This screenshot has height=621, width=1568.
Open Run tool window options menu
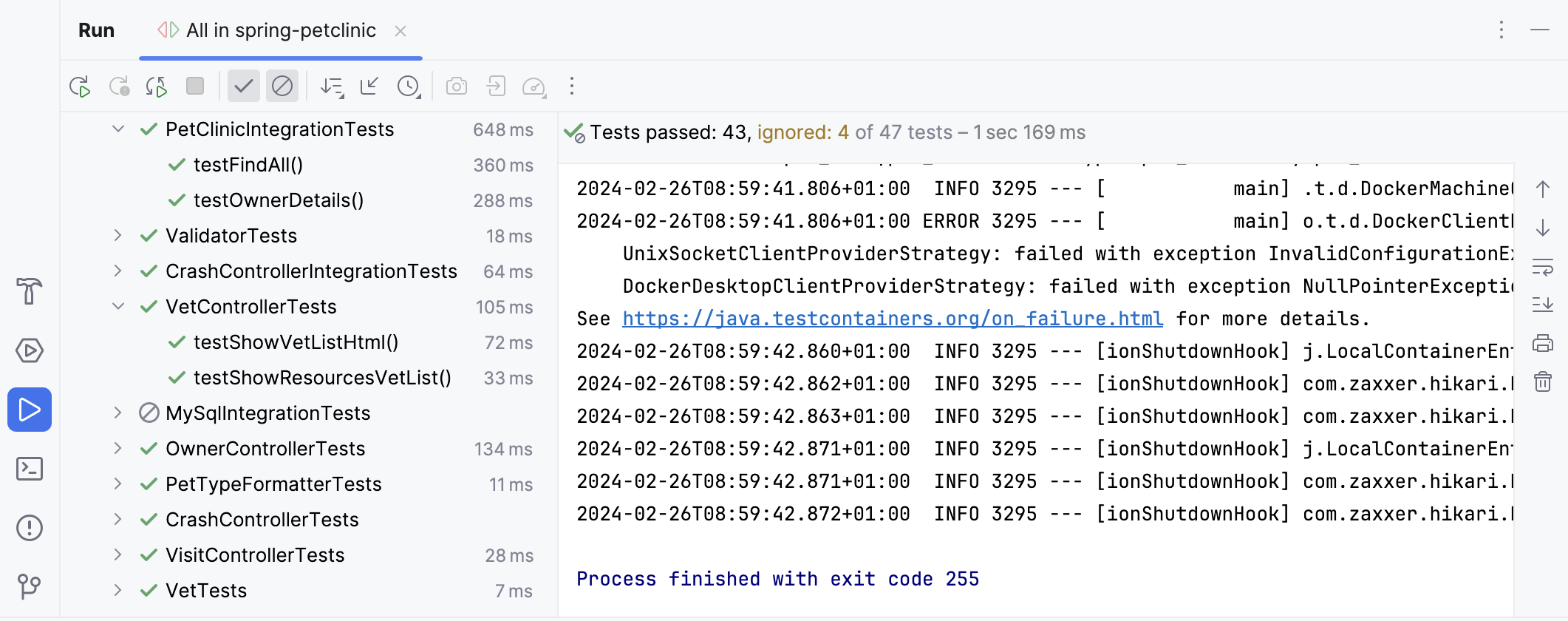(x=1501, y=30)
